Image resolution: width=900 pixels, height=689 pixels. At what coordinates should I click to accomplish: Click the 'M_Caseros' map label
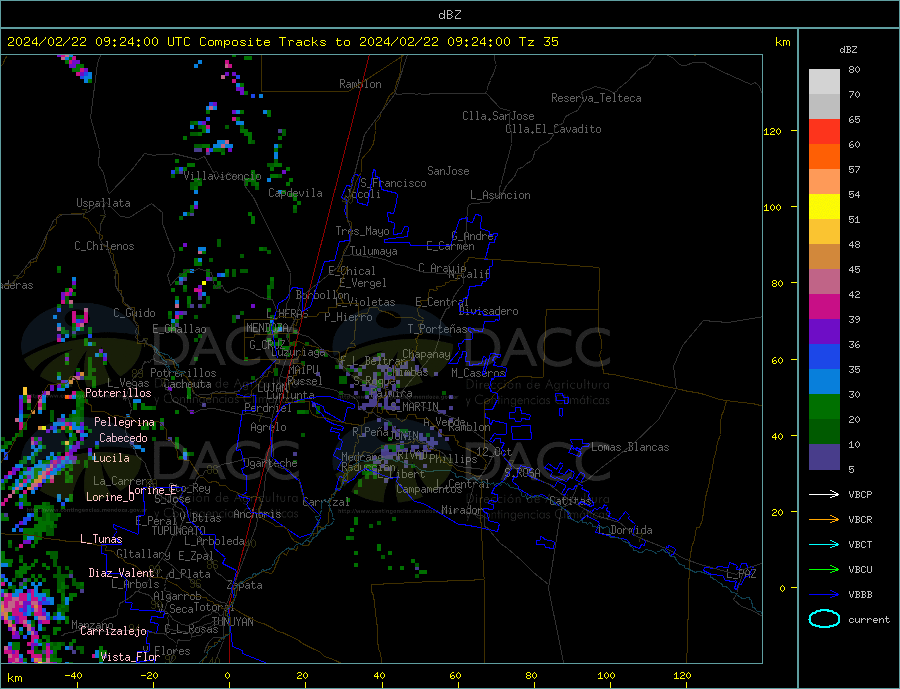point(478,373)
